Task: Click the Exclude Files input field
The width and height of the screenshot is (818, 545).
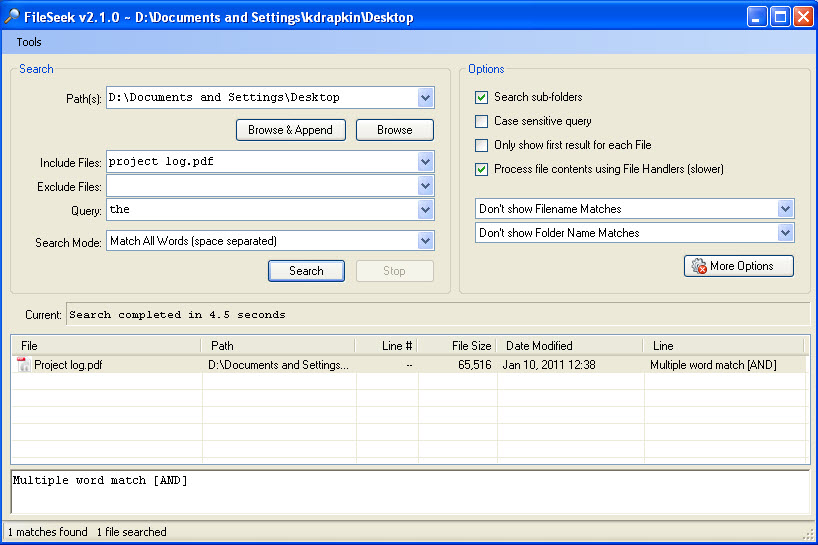Action: point(260,186)
